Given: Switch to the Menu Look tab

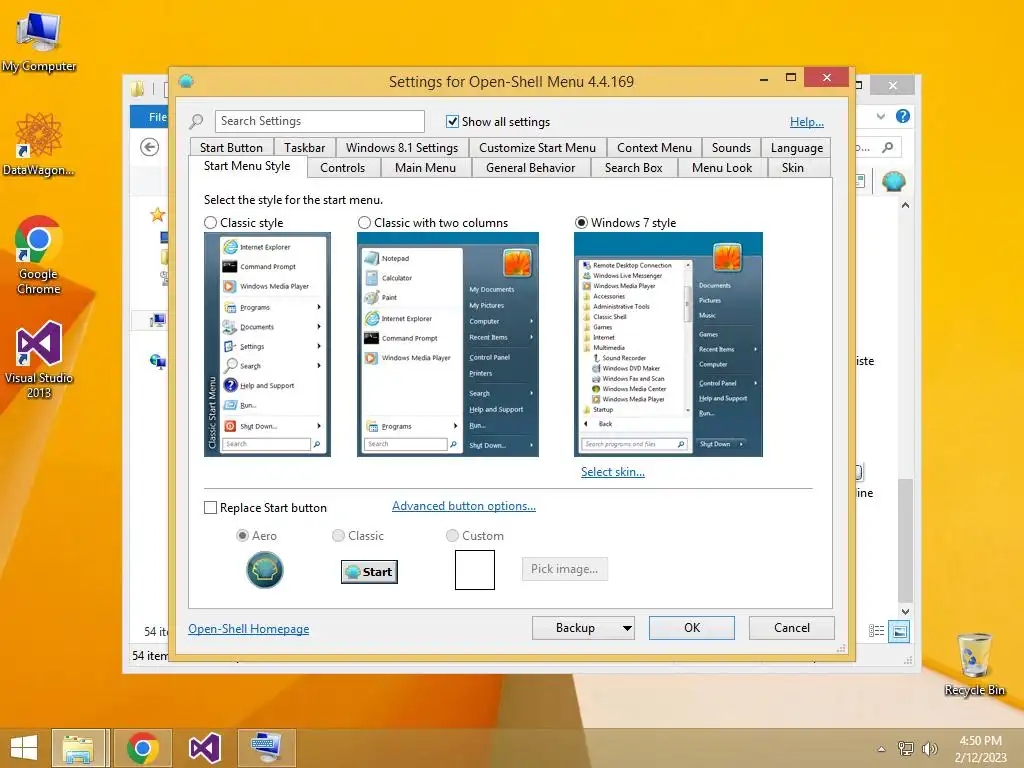Looking at the screenshot, I should 722,168.
